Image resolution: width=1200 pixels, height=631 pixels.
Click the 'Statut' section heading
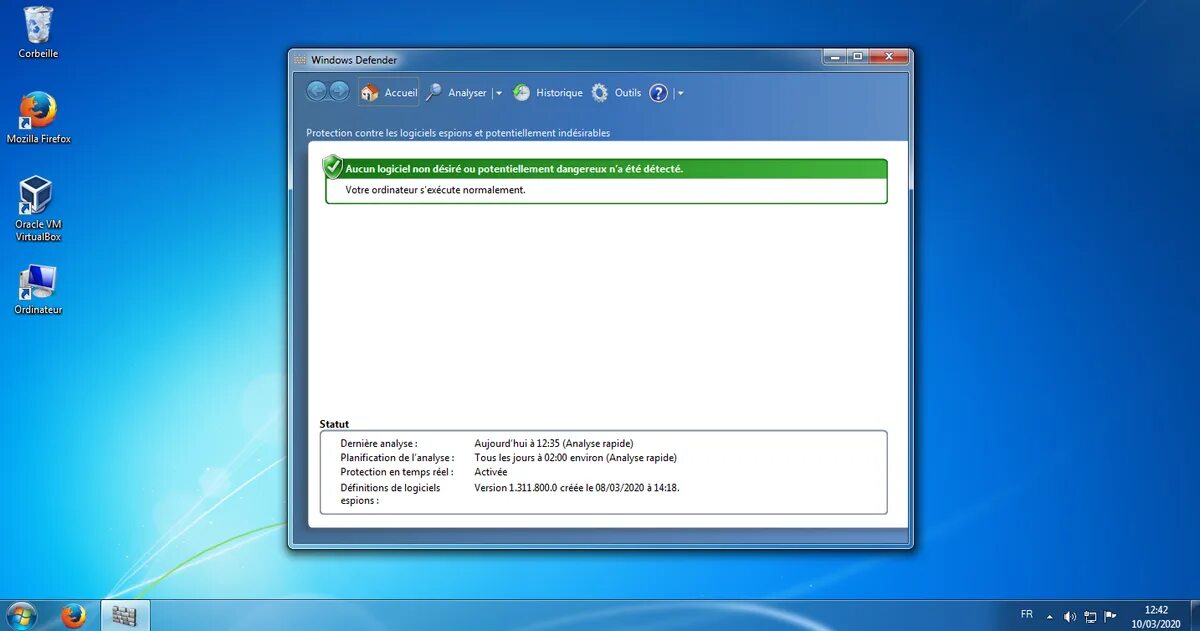[x=334, y=424]
